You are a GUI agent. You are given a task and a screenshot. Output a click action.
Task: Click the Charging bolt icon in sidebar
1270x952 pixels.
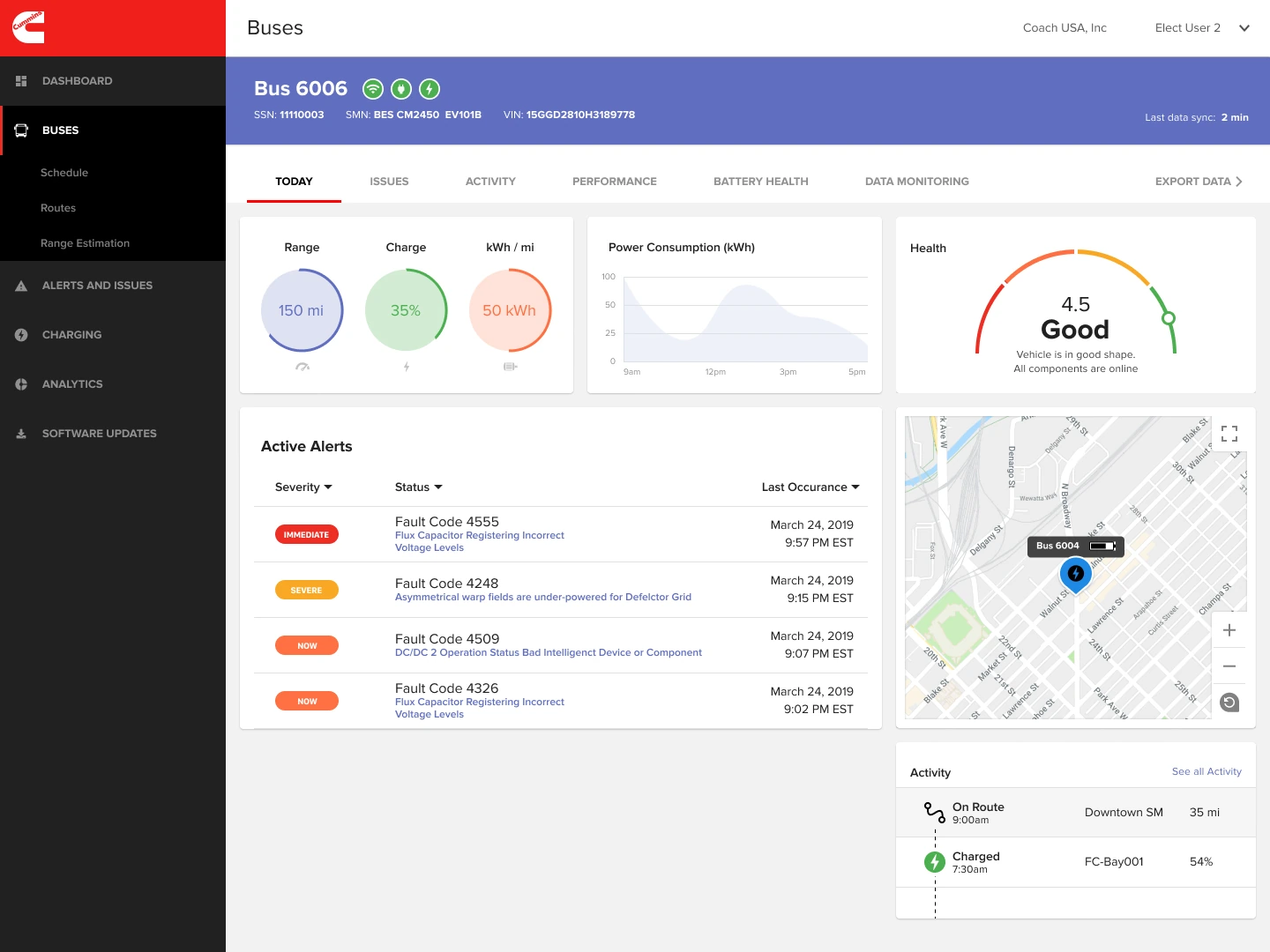point(21,335)
